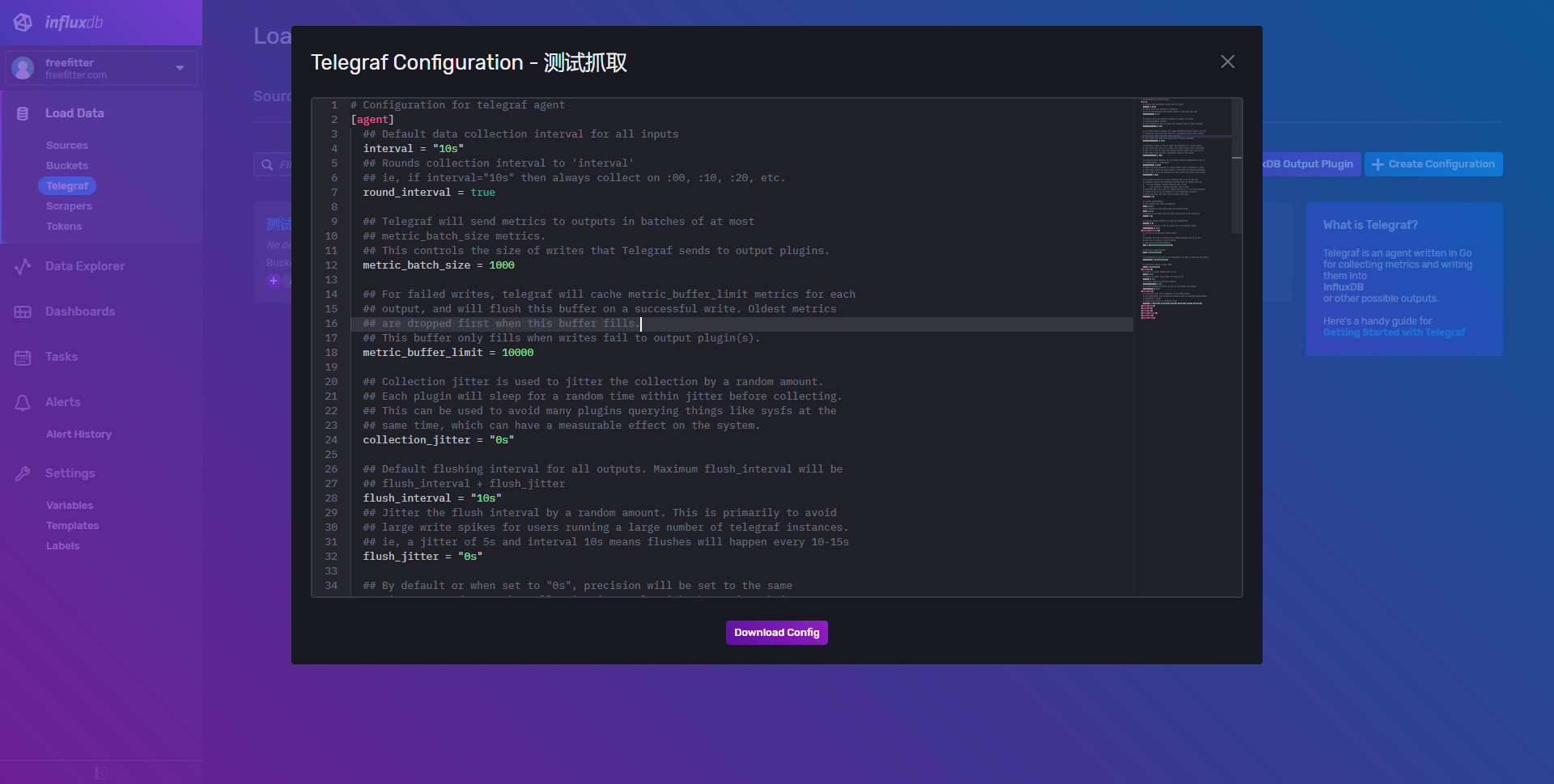Click the Tasks calendar icon
The width and height of the screenshot is (1554, 784).
23,357
